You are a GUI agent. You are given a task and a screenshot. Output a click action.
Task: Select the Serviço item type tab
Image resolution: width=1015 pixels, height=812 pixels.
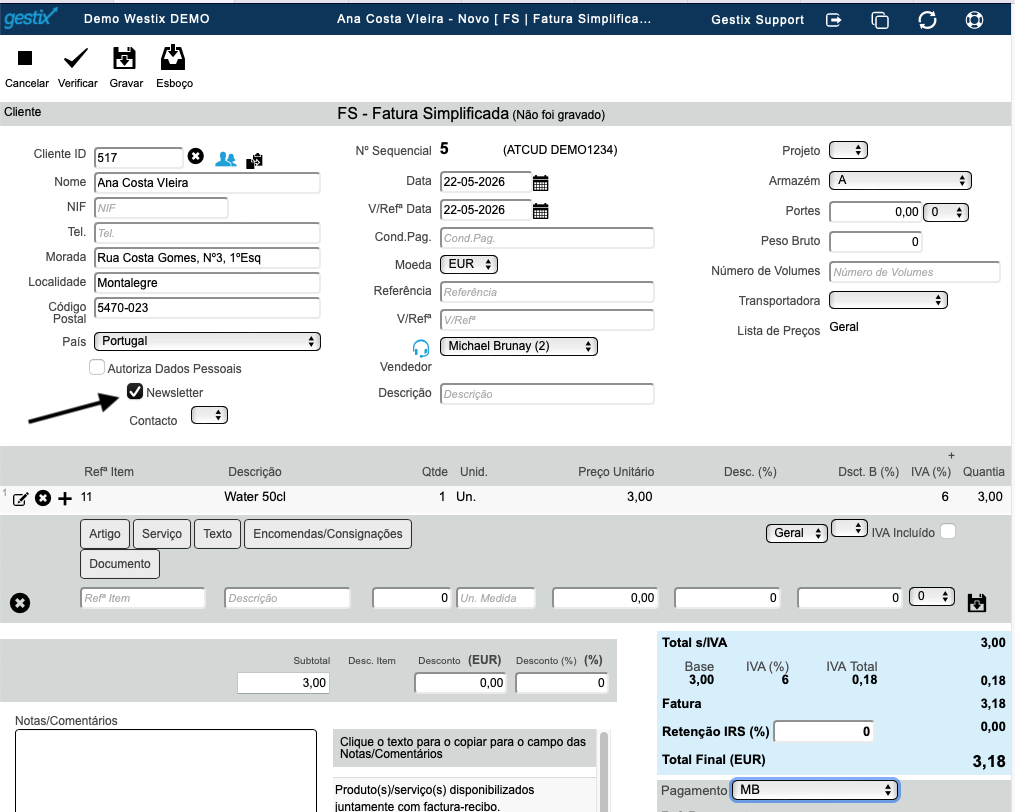point(162,534)
